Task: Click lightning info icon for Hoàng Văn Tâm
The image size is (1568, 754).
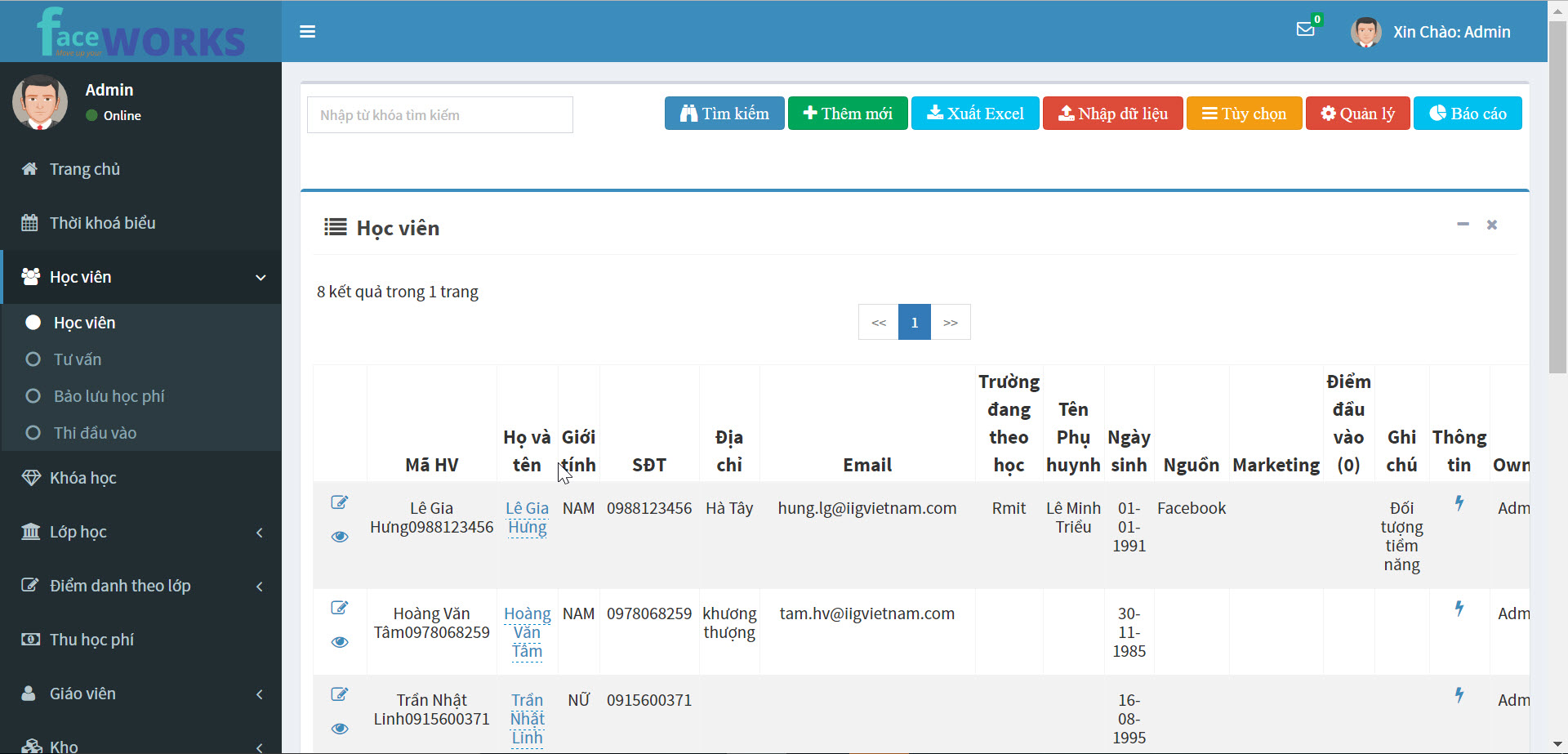Action: tap(1459, 609)
